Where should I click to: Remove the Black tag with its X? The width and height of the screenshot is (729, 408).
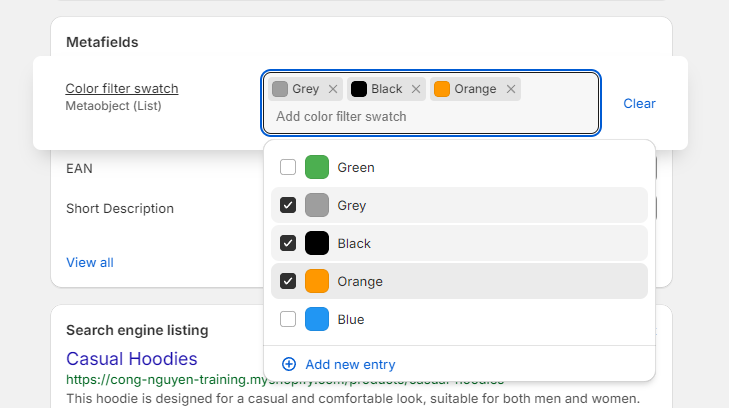pyautogui.click(x=416, y=89)
